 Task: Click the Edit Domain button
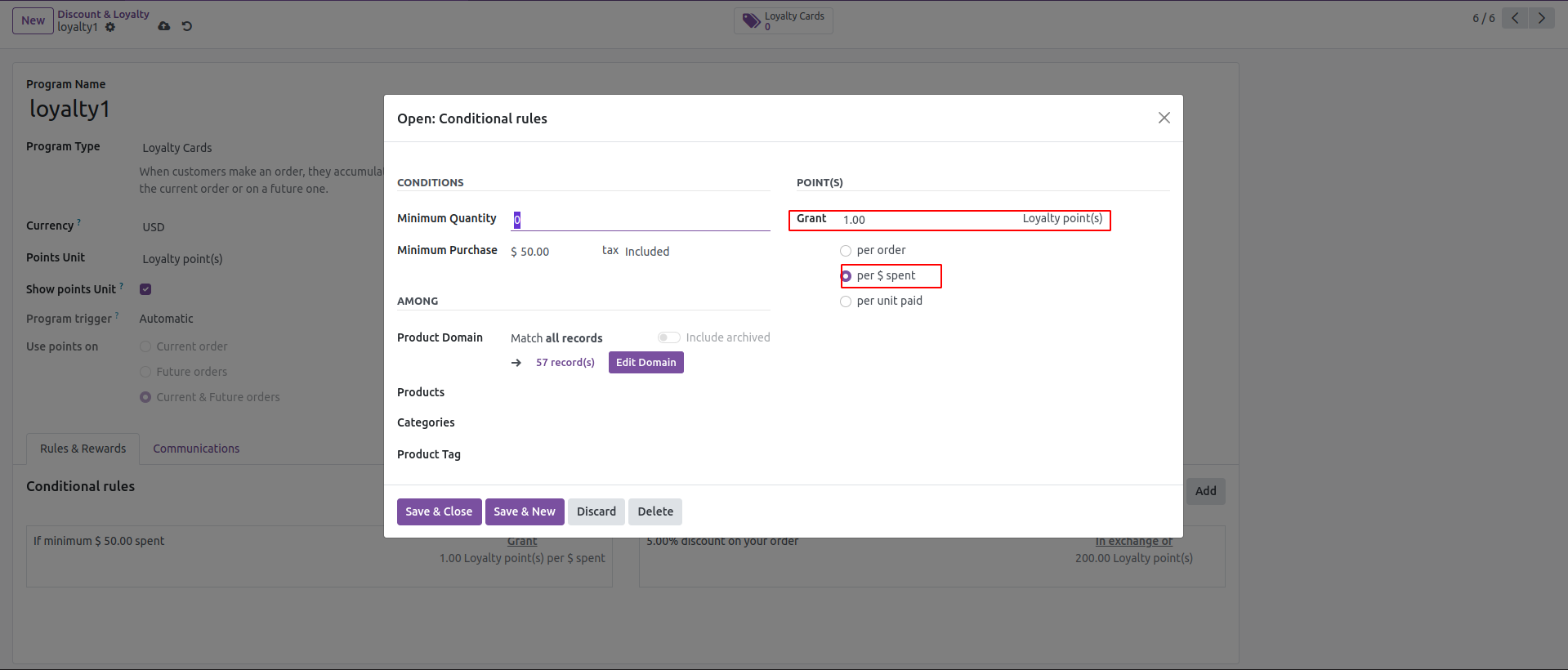pos(646,363)
